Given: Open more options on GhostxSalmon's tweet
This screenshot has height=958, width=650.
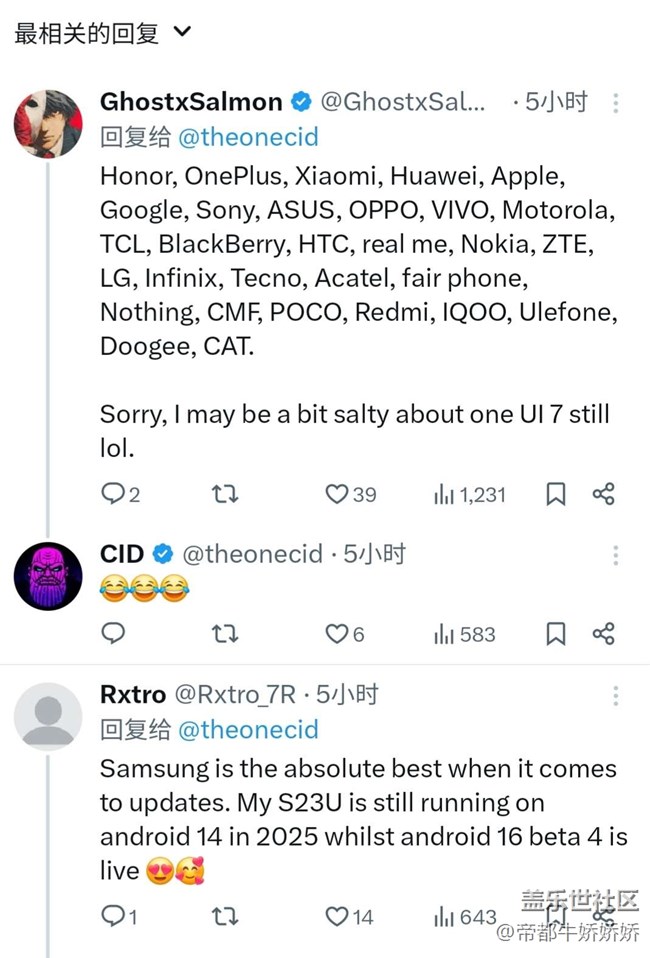Looking at the screenshot, I should click(616, 103).
